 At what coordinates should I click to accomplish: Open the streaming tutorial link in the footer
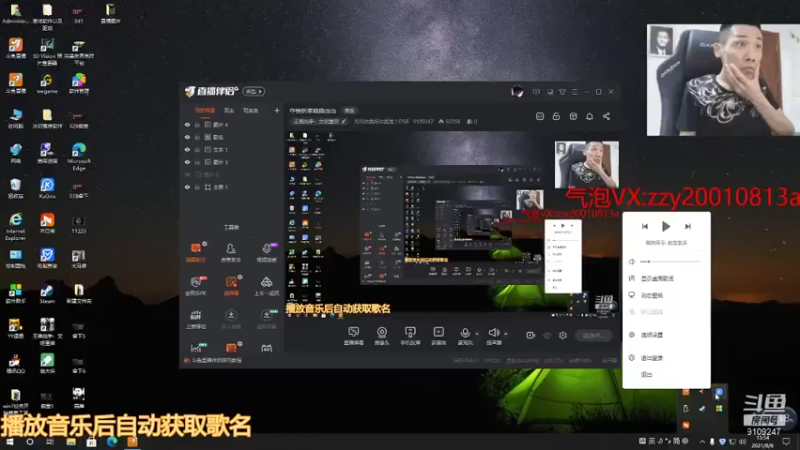(216, 360)
